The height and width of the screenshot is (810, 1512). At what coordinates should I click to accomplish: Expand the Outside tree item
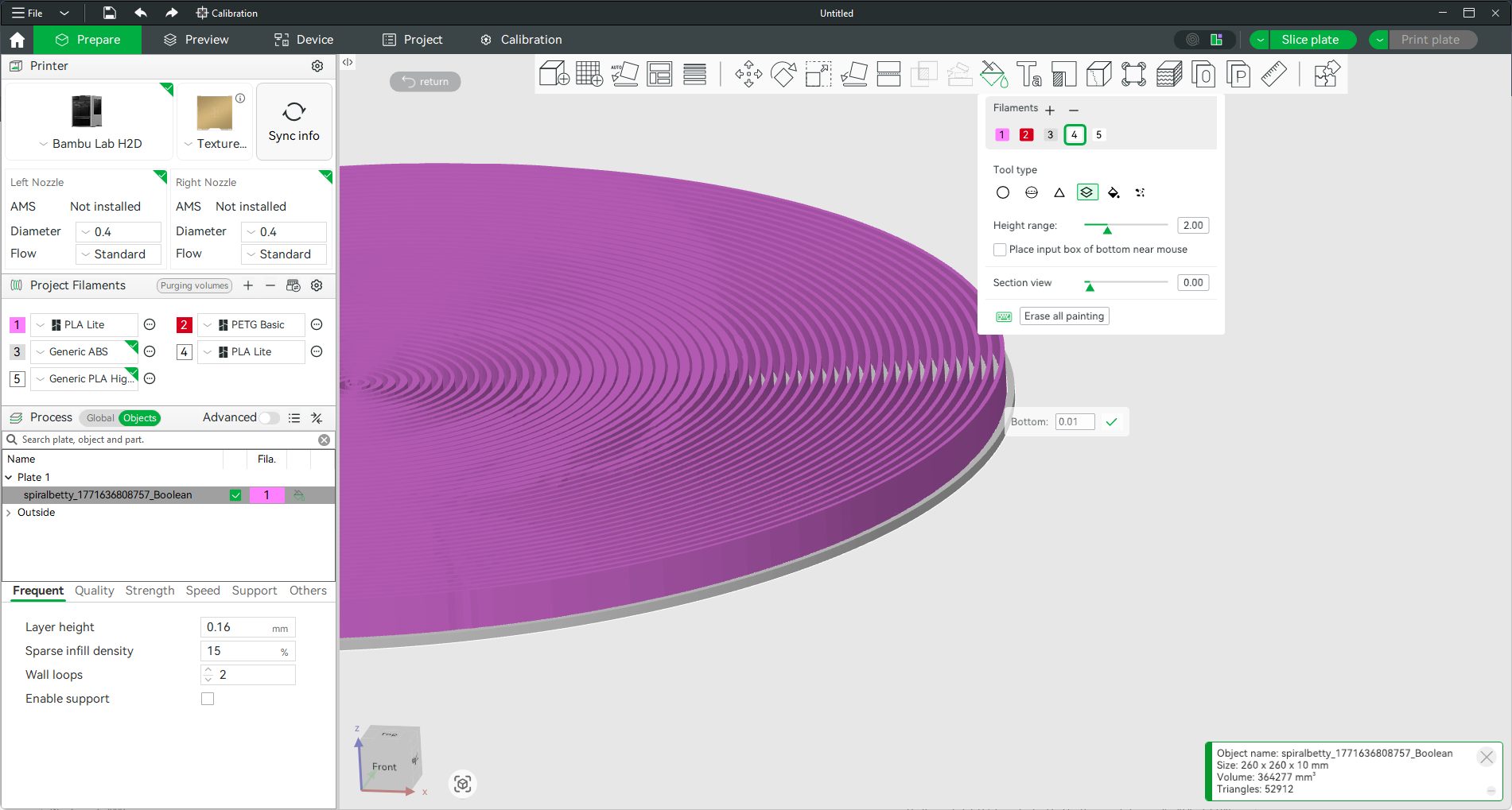pos(9,513)
